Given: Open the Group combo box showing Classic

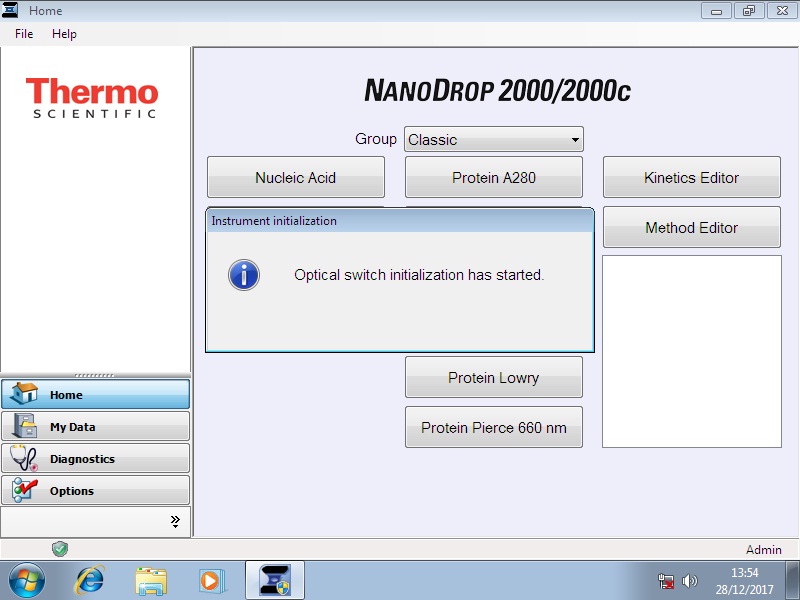Looking at the screenshot, I should point(493,139).
